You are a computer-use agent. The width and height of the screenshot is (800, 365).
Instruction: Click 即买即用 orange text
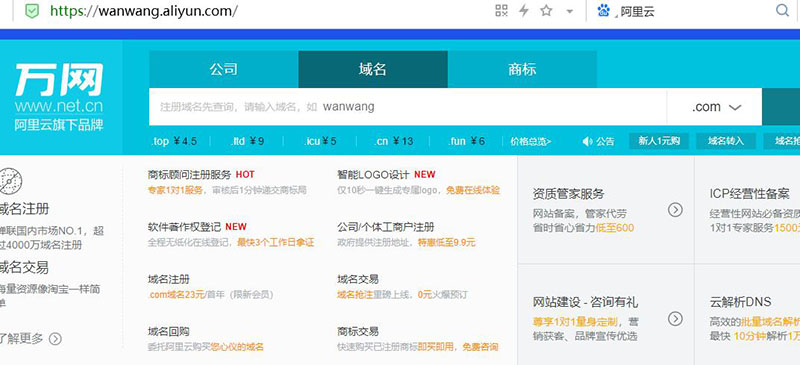point(436,347)
